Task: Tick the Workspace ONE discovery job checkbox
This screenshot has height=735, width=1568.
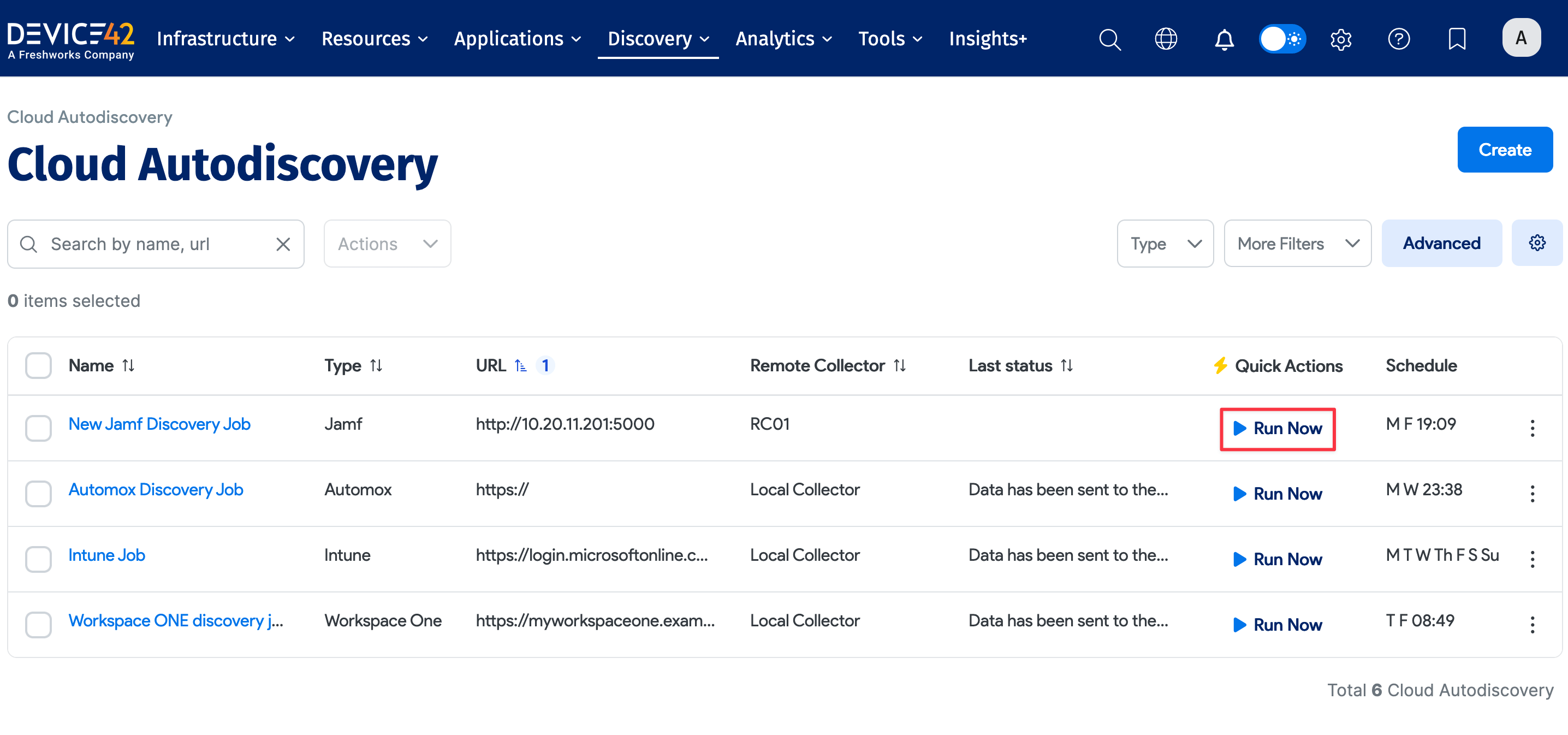Action: pos(38,624)
